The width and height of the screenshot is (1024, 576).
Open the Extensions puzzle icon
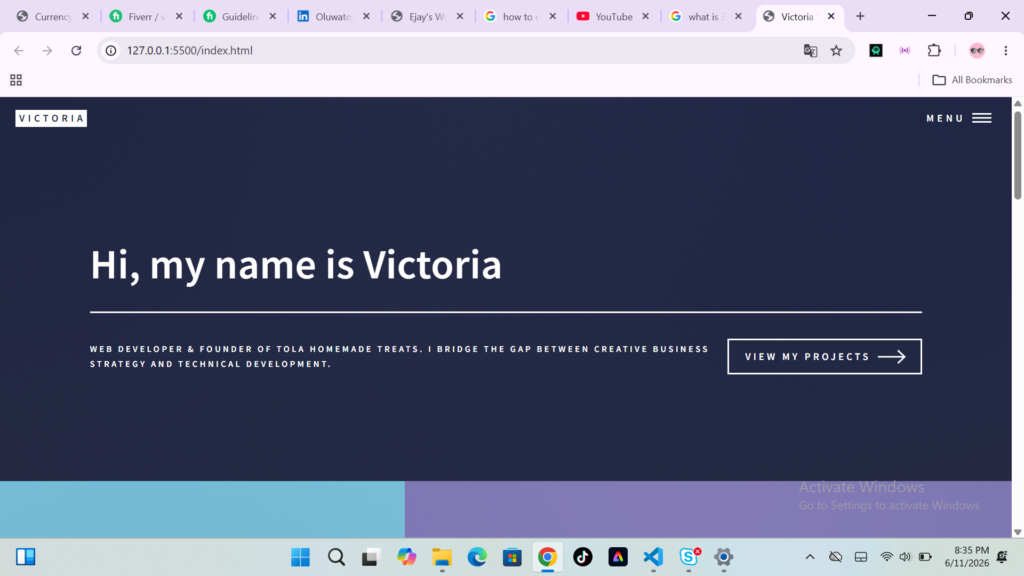click(934, 50)
